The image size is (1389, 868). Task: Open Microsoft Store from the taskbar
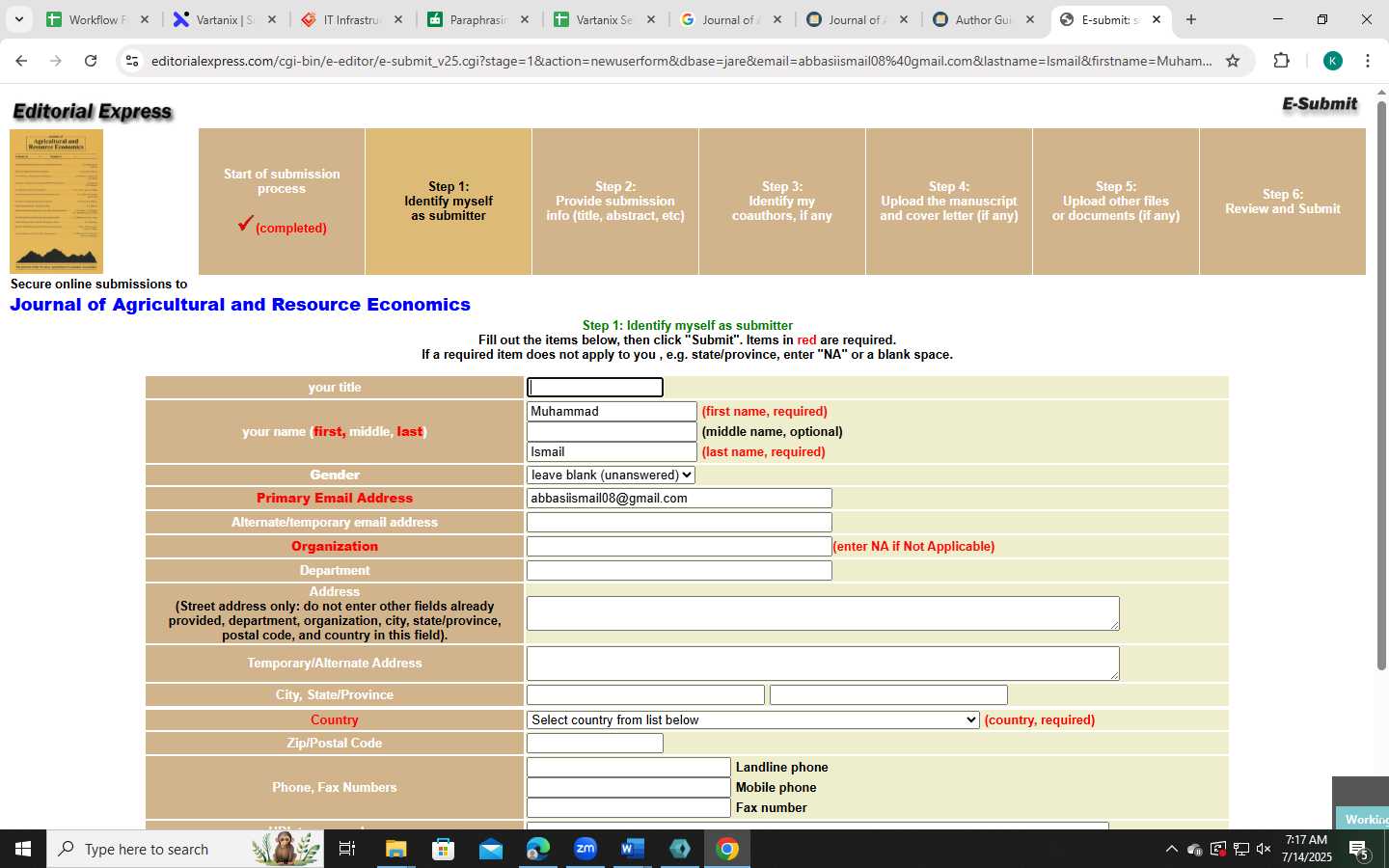click(x=443, y=849)
